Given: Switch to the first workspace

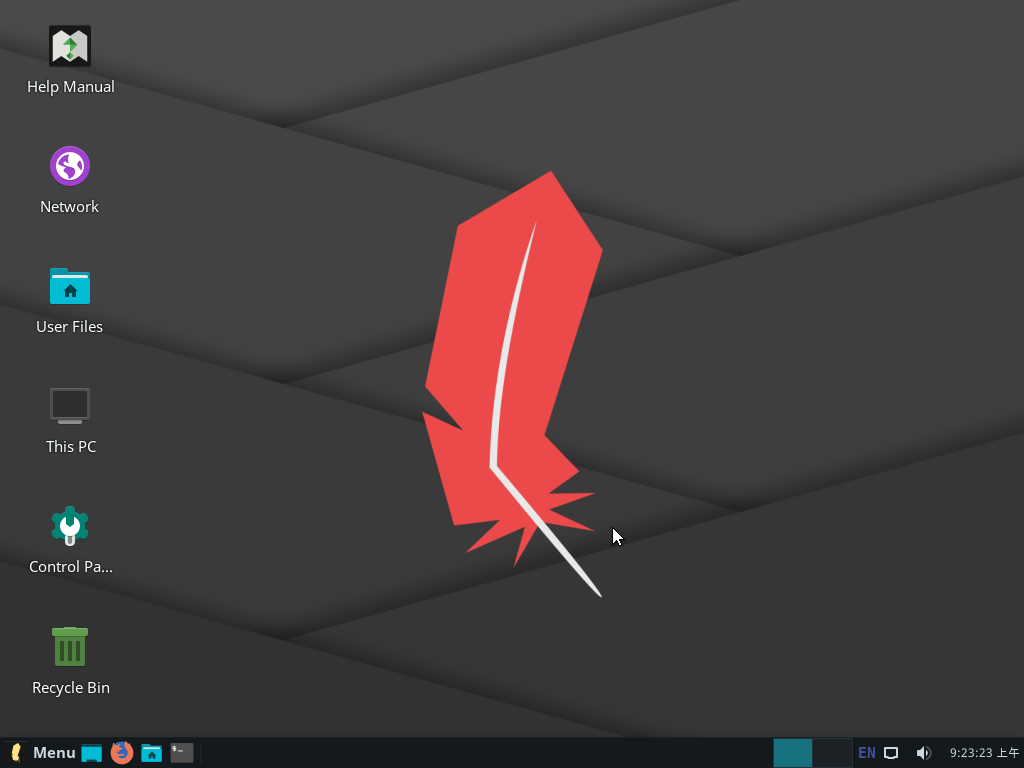Looking at the screenshot, I should [793, 753].
